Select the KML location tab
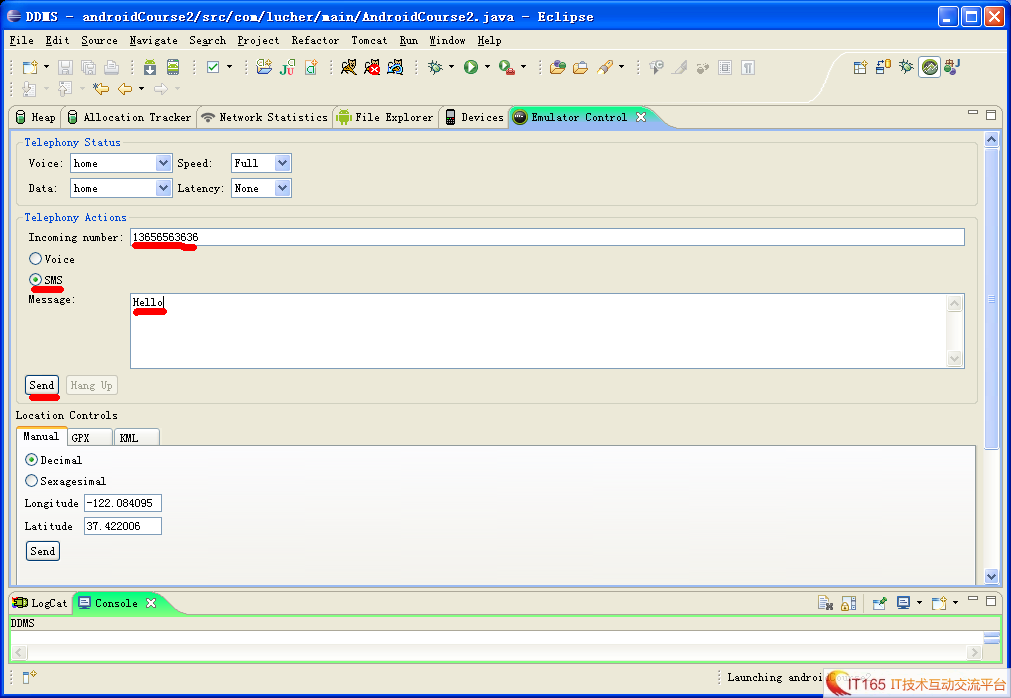The width and height of the screenshot is (1011, 698). [x=136, y=438]
